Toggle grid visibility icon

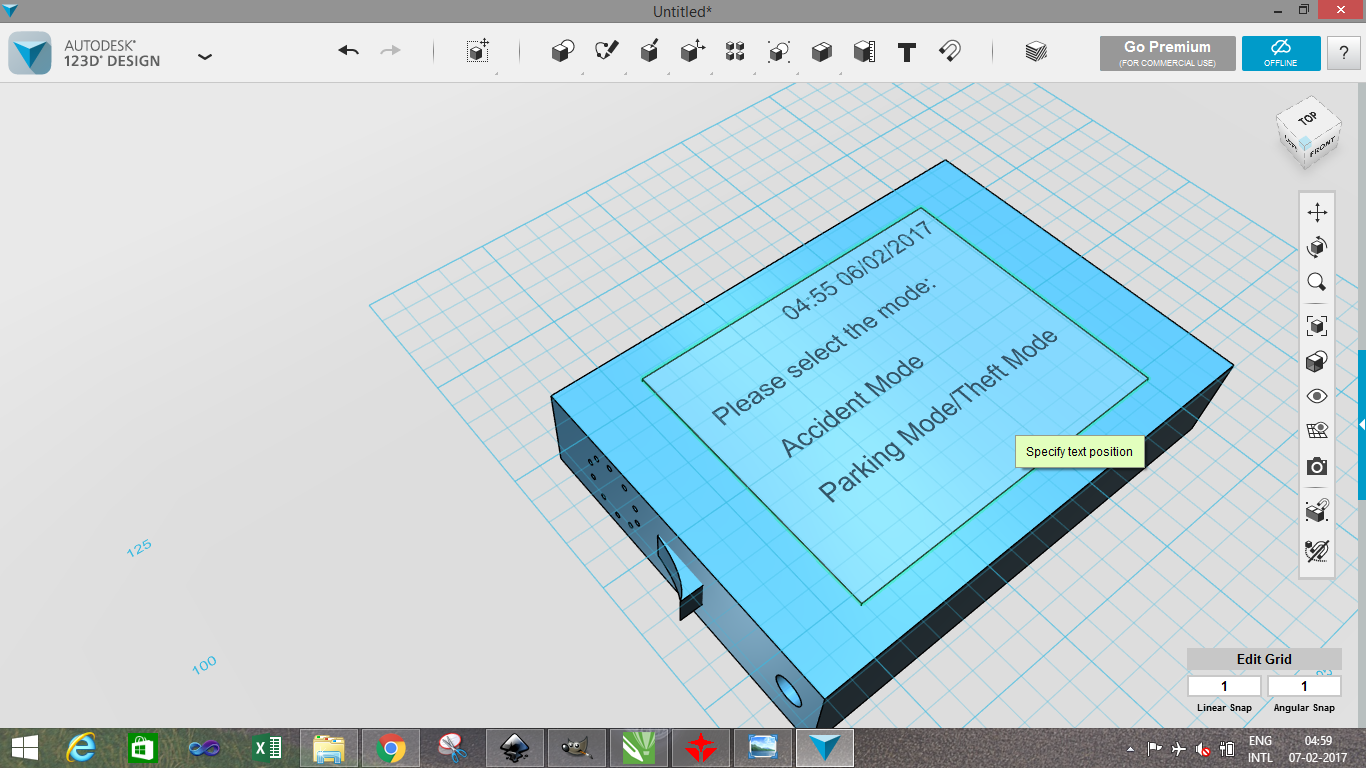point(1317,431)
